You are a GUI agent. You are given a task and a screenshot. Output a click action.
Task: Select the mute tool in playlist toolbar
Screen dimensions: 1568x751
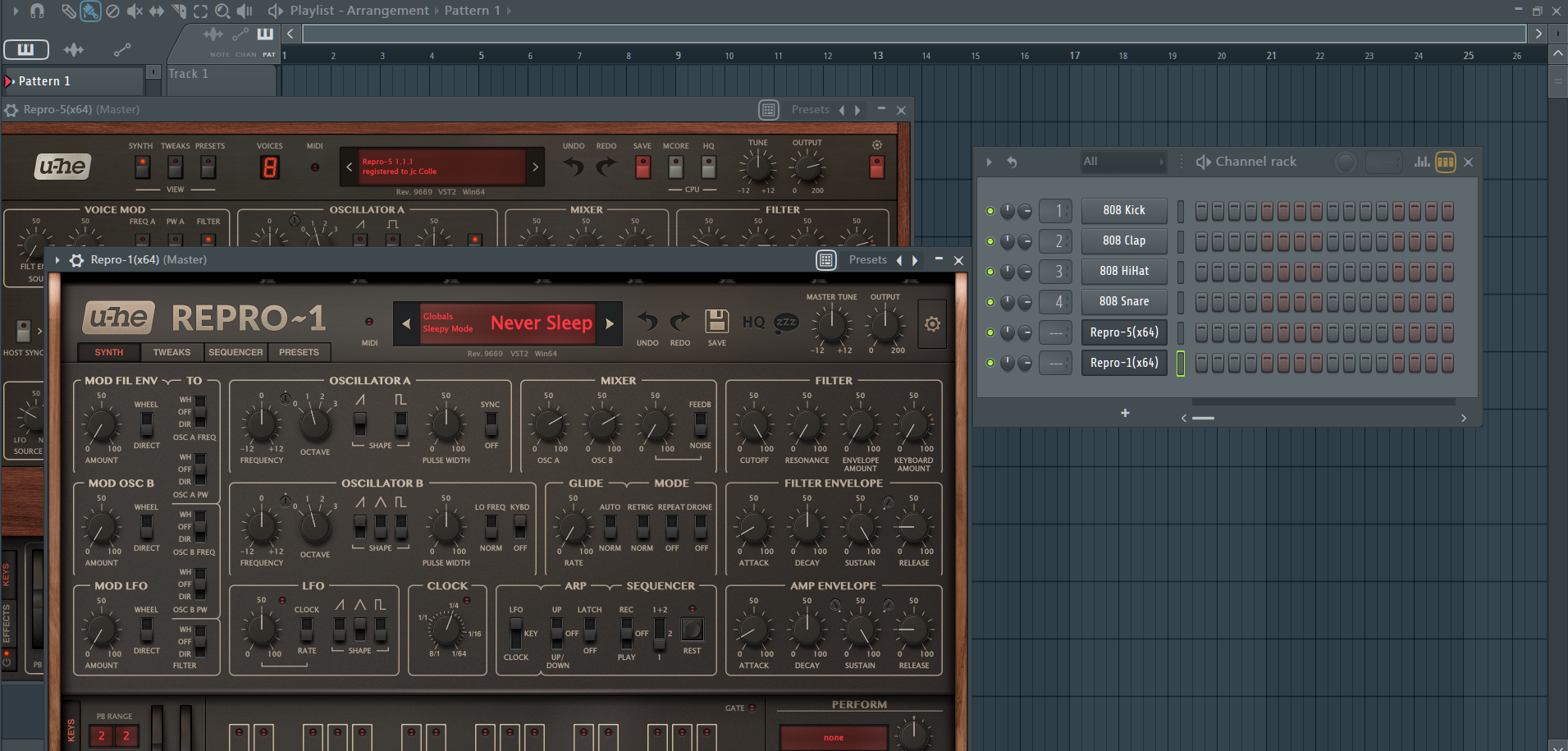tap(135, 11)
